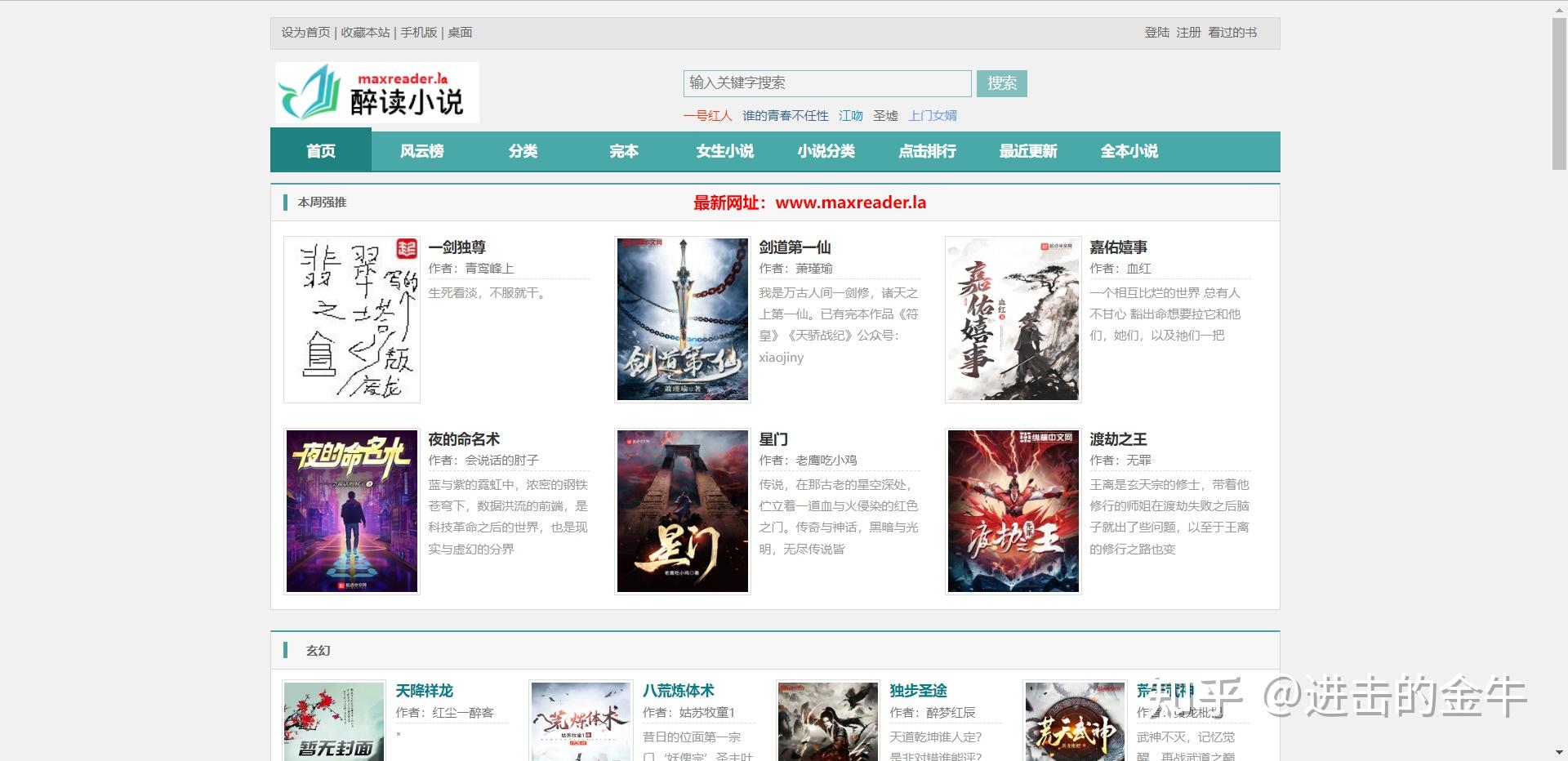The width and height of the screenshot is (1568, 761).
Task: Open the 独步圣途 book cover thumbnail
Action: 828,722
